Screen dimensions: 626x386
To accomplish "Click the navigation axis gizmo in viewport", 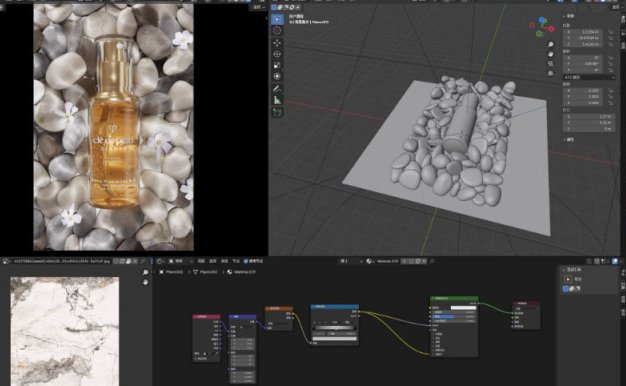I will tap(542, 27).
